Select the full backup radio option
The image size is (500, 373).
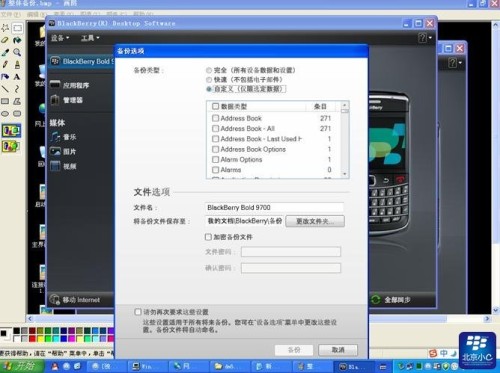coord(209,70)
